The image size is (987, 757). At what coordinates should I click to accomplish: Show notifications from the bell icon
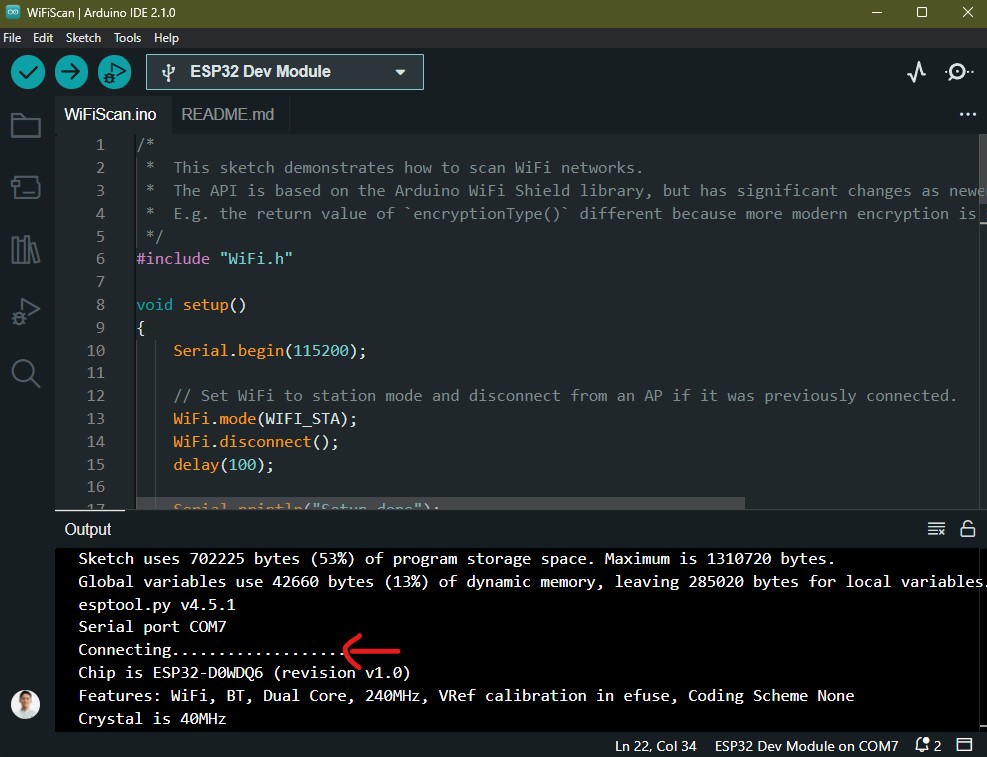click(928, 746)
